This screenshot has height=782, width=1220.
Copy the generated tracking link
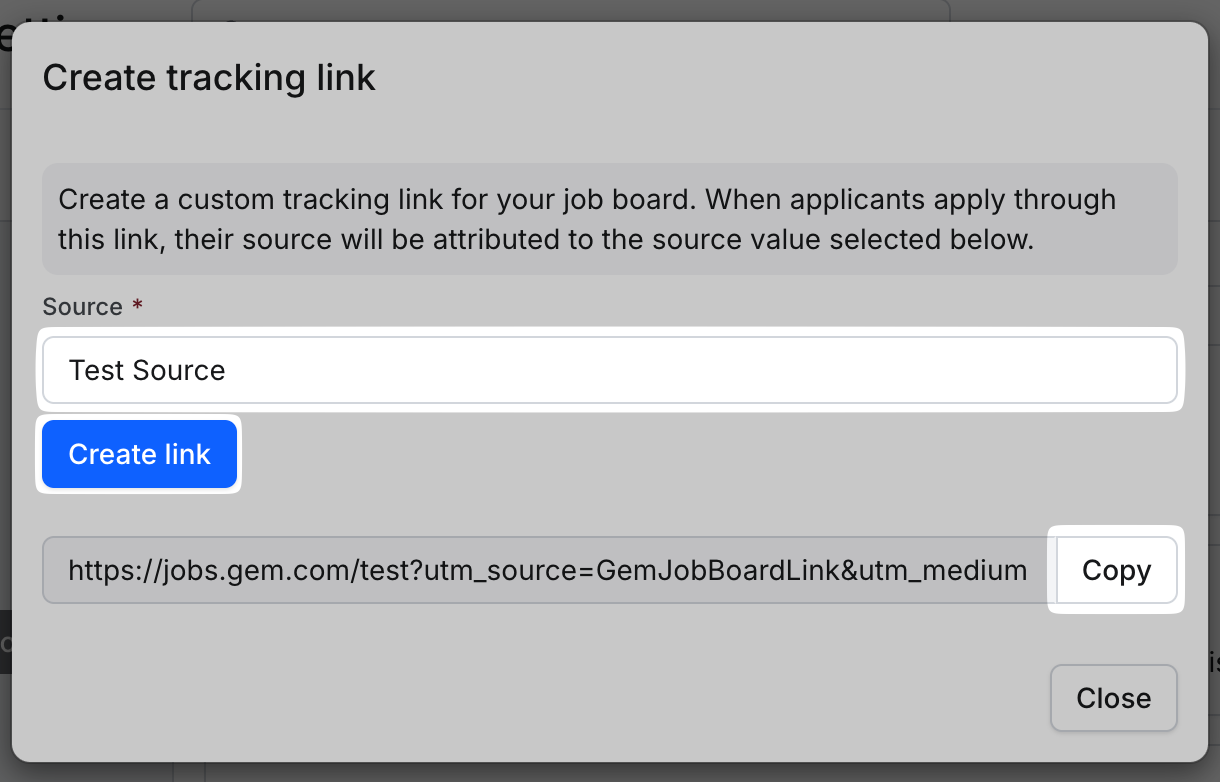pyautogui.click(x=1116, y=570)
